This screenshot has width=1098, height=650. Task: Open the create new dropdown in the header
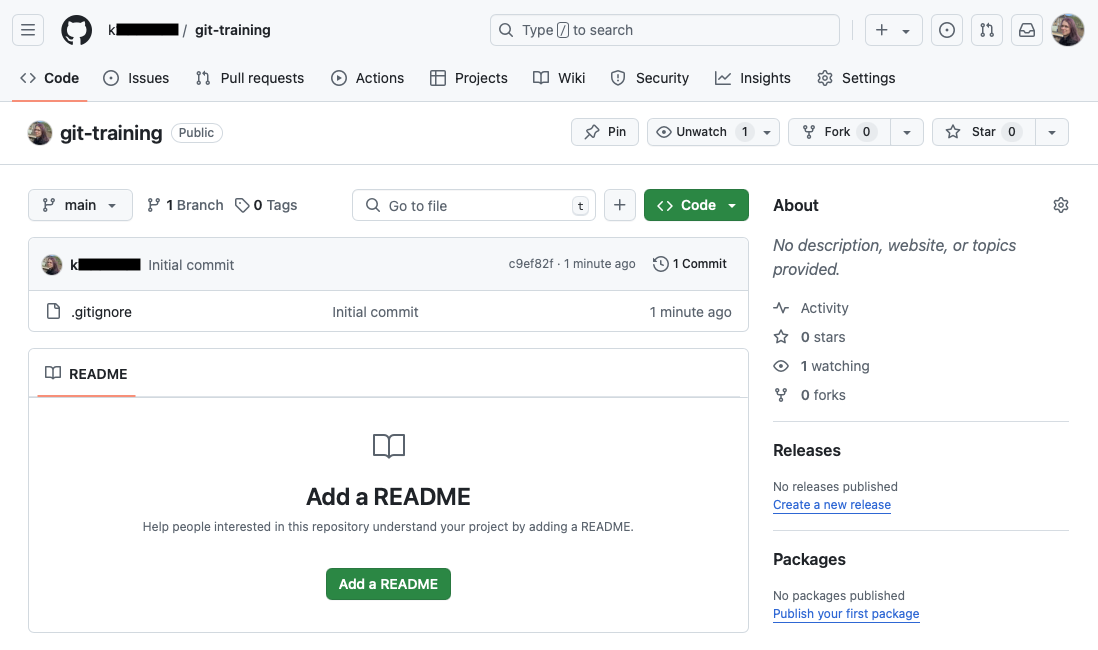point(893,29)
